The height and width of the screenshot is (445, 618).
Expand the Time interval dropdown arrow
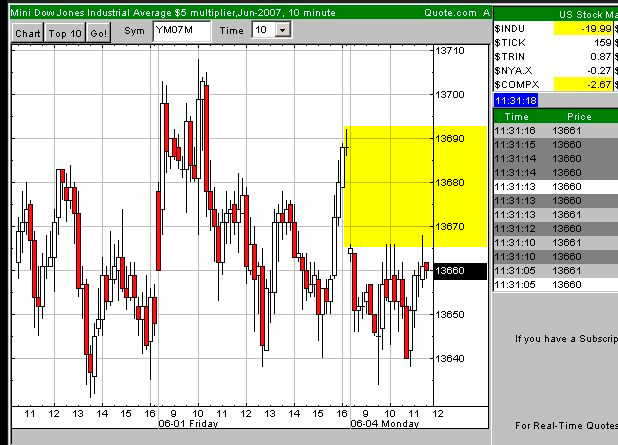tap(282, 31)
